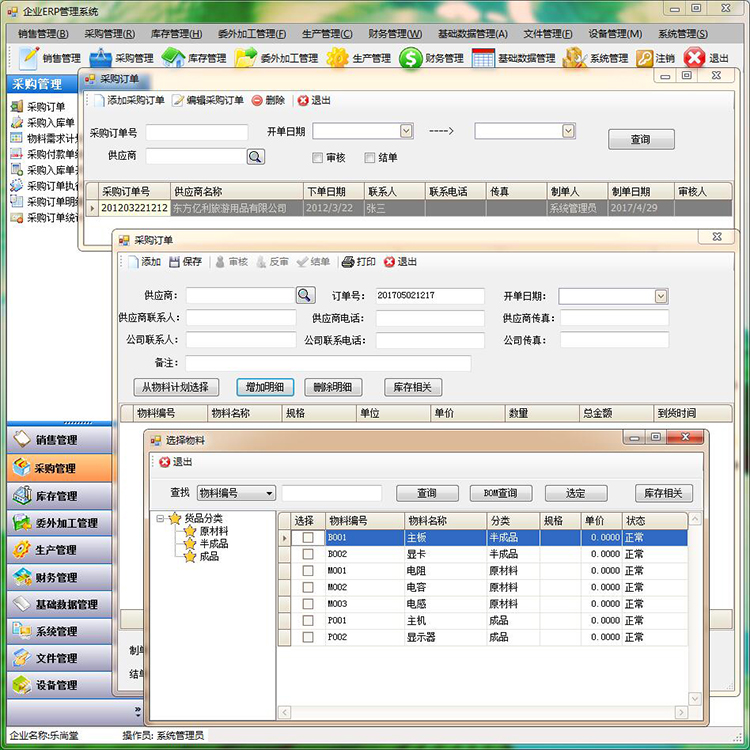Check the M001 电阻 row checkbox
The image size is (750, 750).
click(308, 571)
